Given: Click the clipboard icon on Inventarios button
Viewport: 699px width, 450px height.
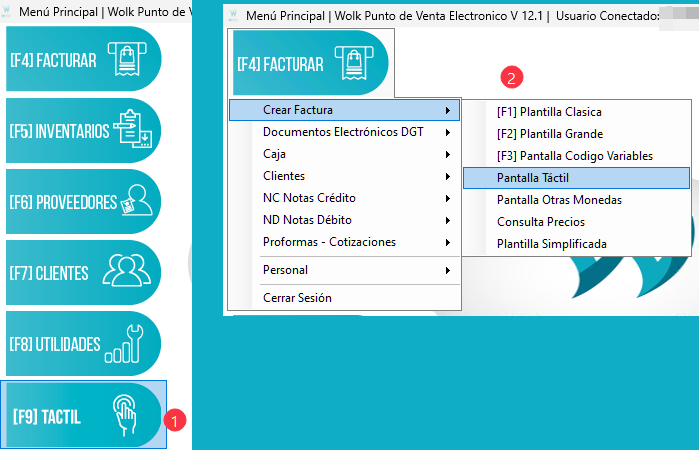Looking at the screenshot, I should pos(133,130).
